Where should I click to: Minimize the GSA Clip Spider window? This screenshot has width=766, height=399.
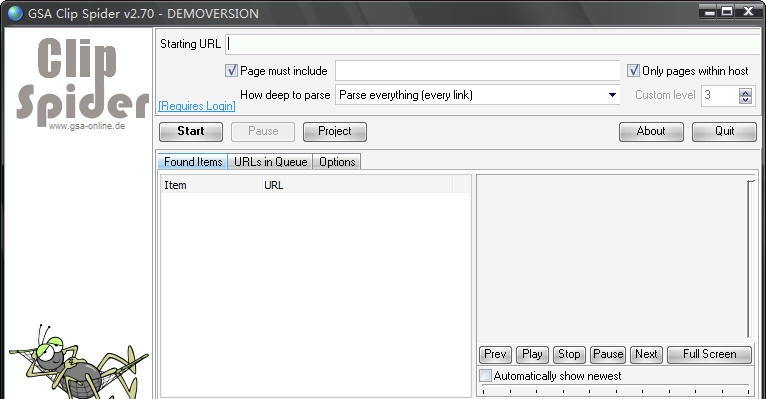pos(709,11)
